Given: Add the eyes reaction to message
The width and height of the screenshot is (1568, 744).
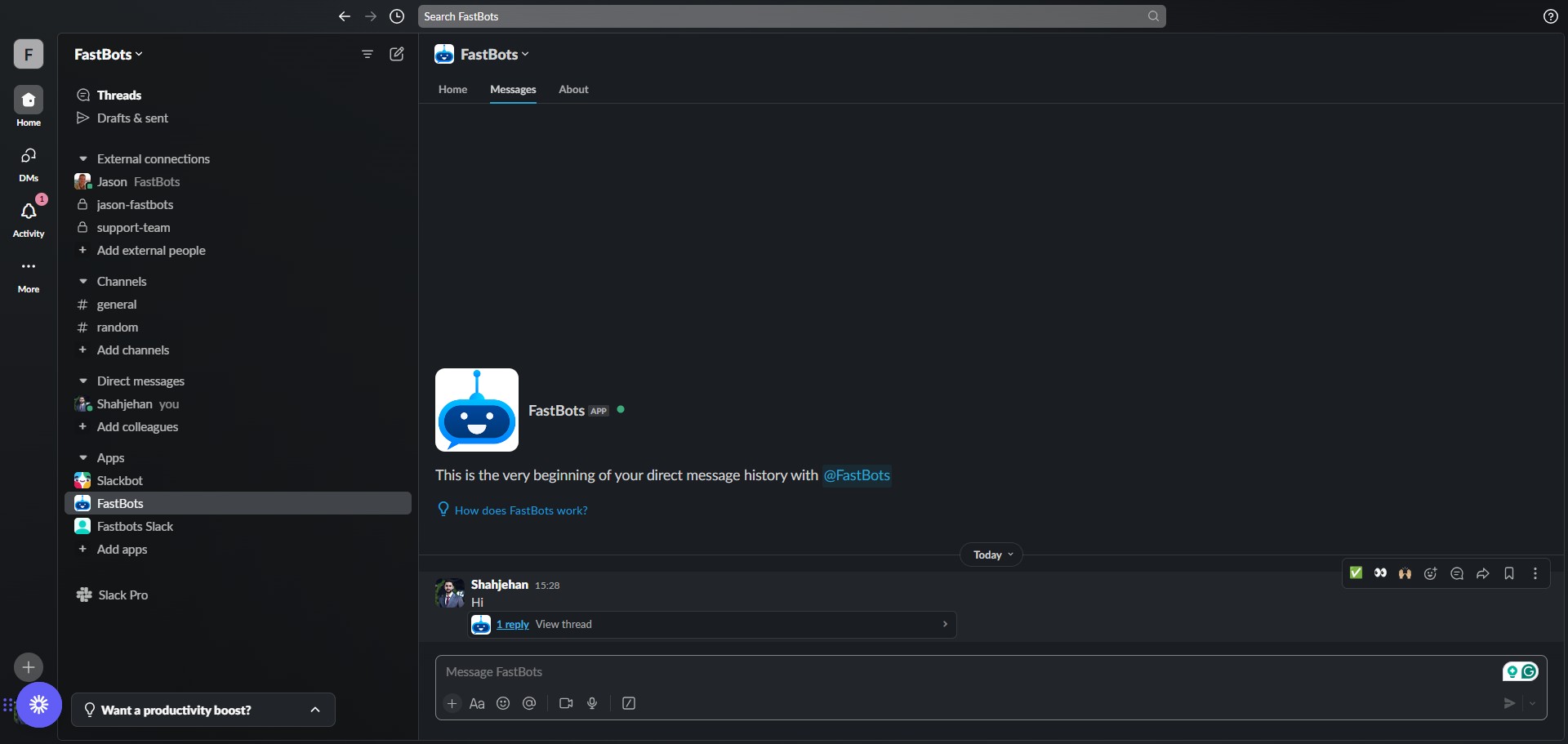Looking at the screenshot, I should pyautogui.click(x=1380, y=573).
